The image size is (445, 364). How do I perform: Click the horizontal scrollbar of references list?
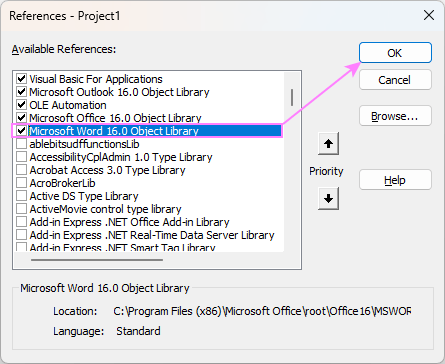point(97,260)
